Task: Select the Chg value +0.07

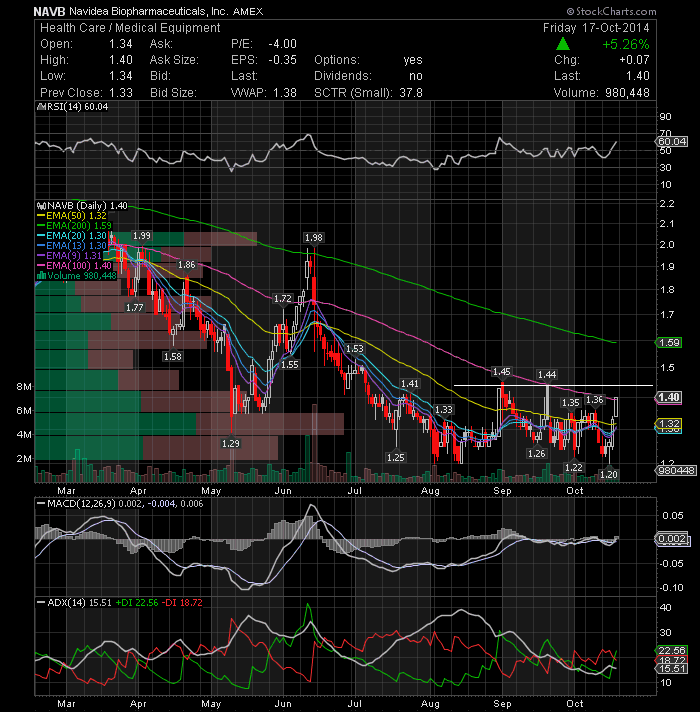Action: (634, 59)
